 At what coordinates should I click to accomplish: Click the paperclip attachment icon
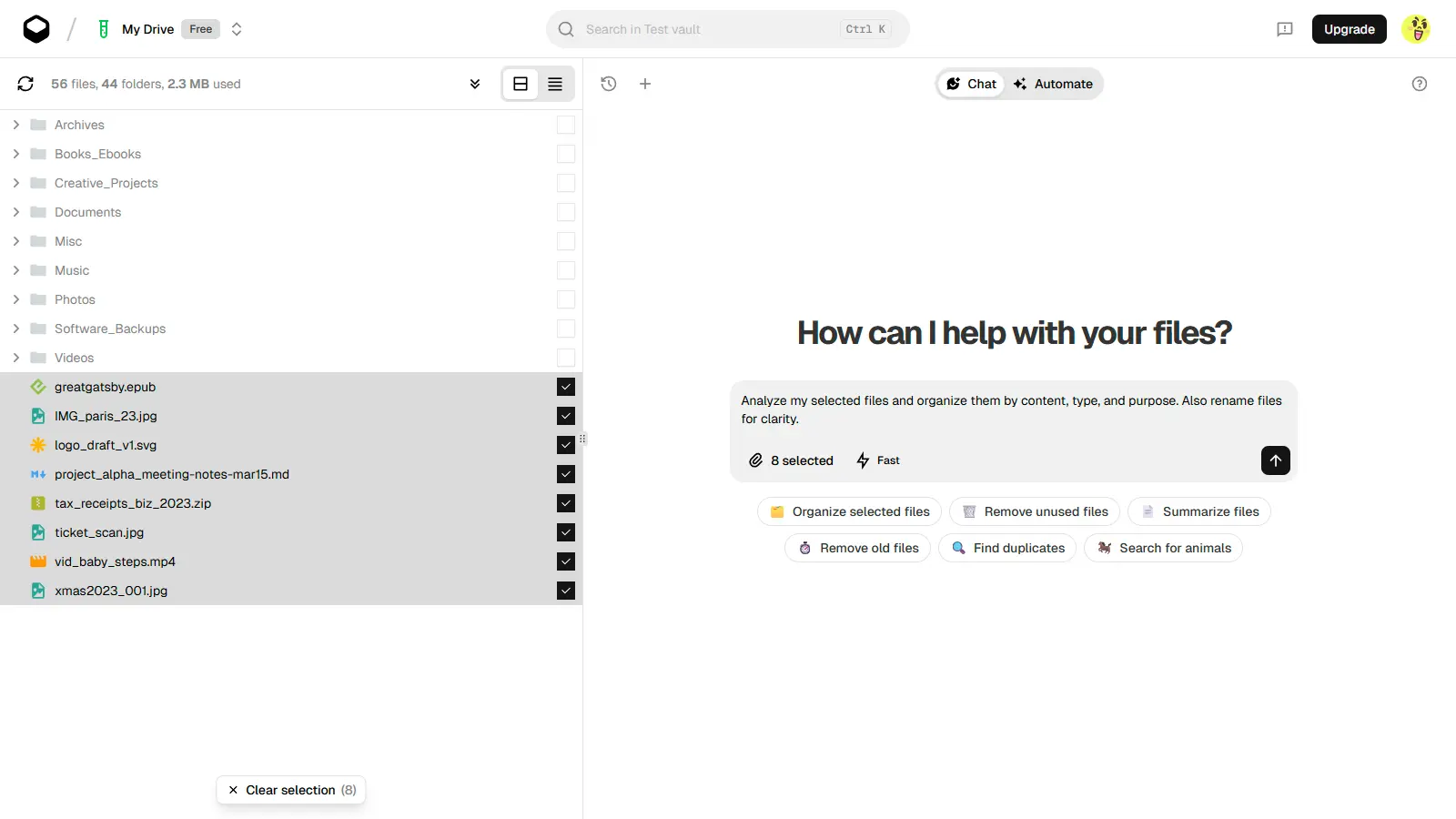tap(755, 460)
